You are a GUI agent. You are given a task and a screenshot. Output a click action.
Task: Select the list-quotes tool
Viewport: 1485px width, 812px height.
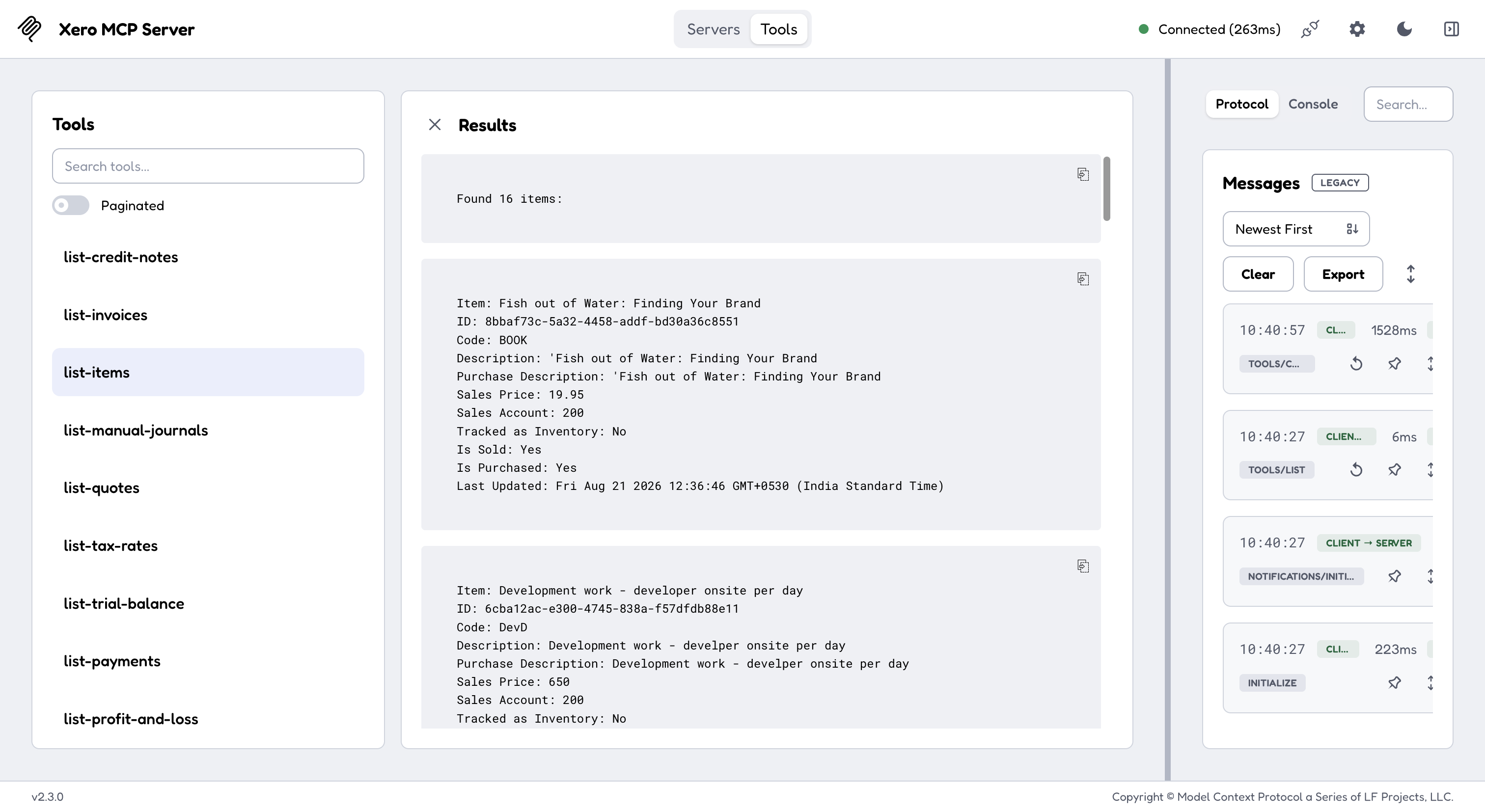click(x=208, y=487)
